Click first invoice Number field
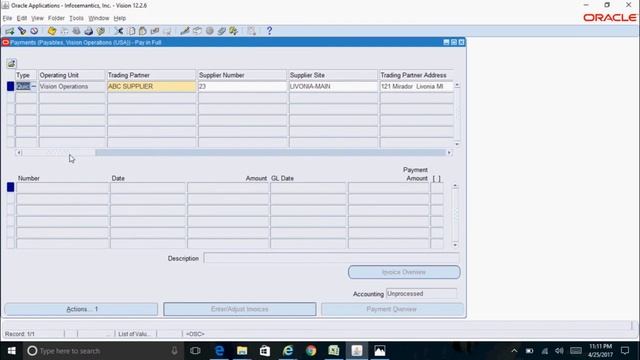 click(62, 188)
